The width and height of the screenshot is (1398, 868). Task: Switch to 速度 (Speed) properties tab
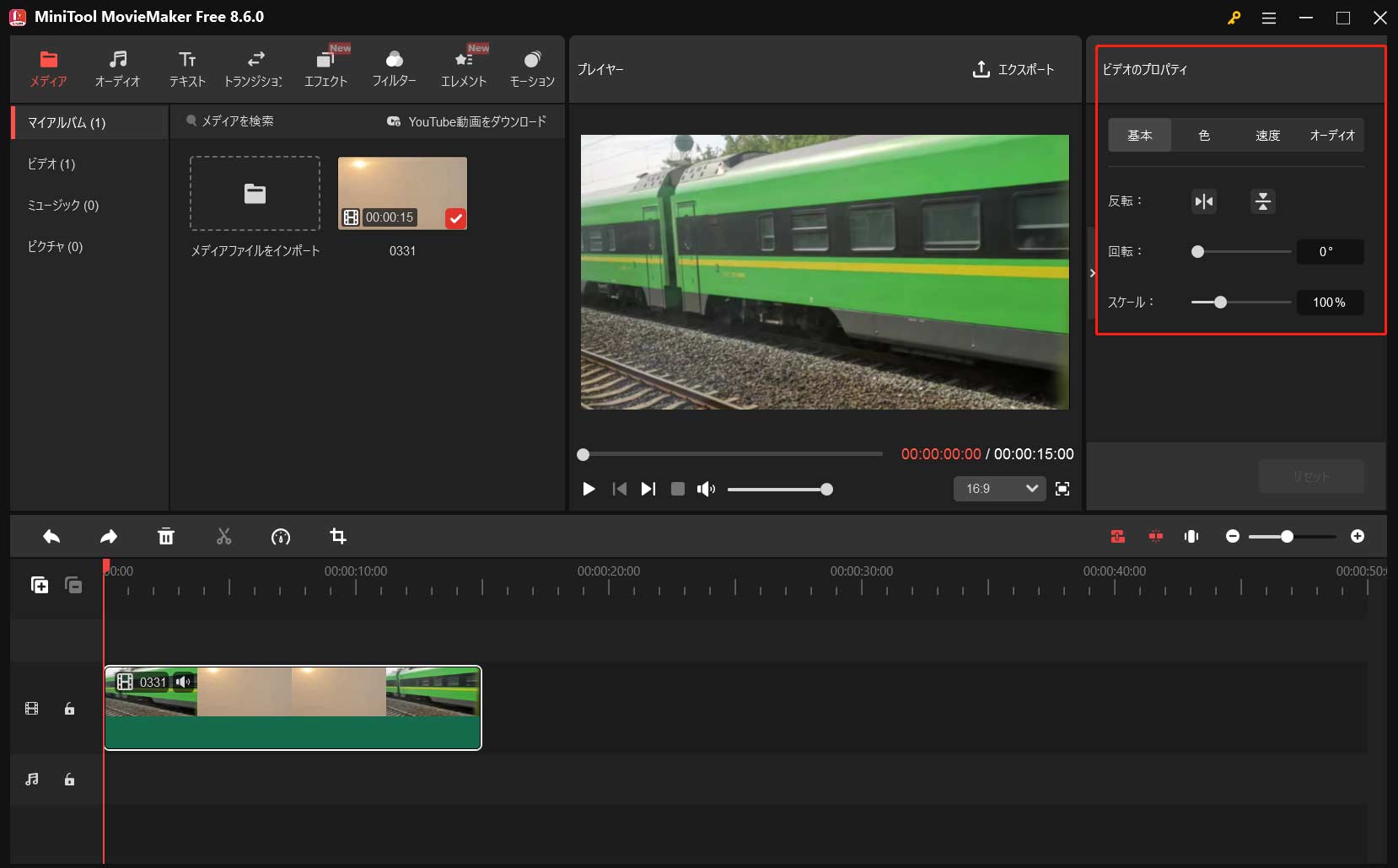point(1267,135)
